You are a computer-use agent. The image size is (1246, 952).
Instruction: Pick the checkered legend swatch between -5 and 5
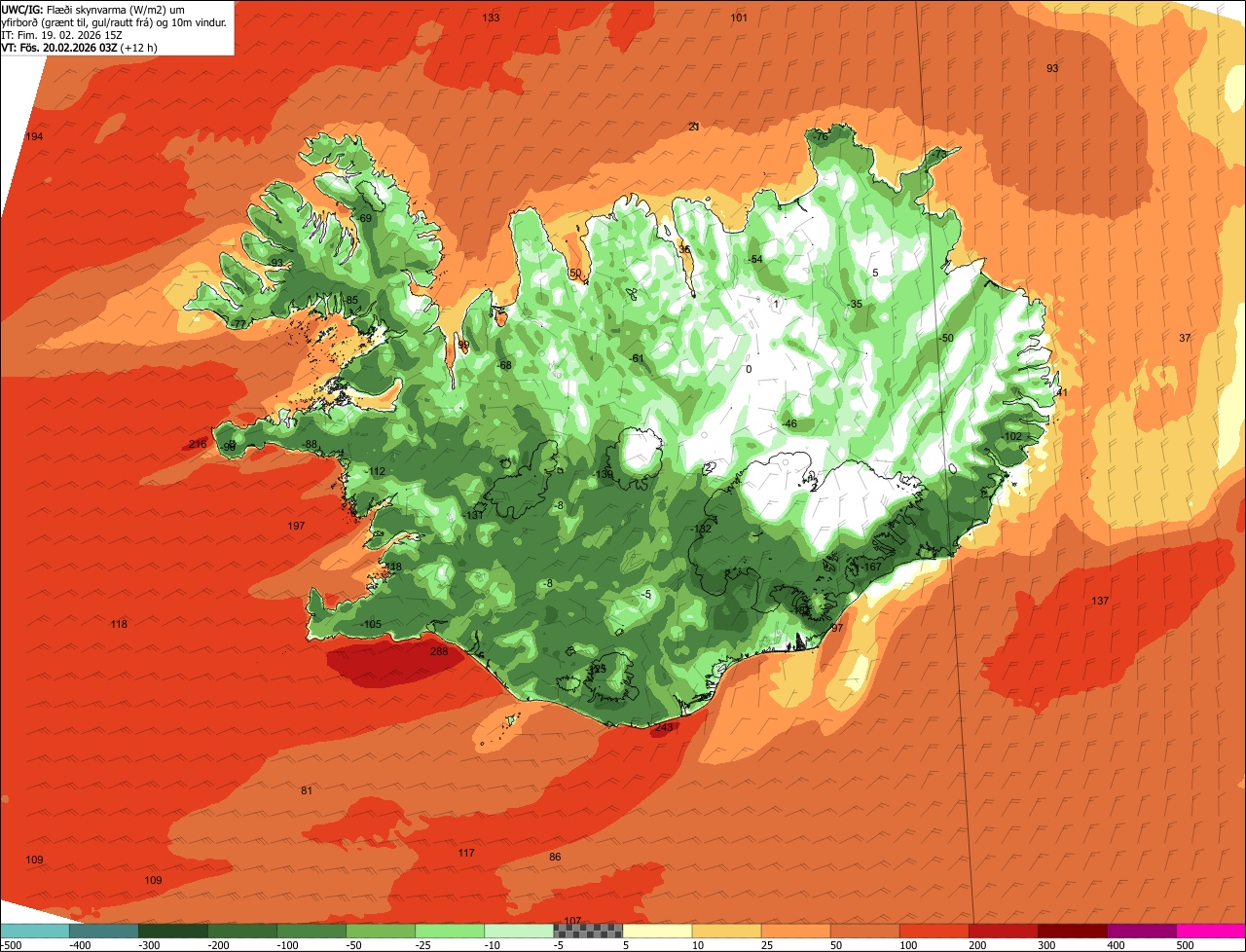coord(588,931)
